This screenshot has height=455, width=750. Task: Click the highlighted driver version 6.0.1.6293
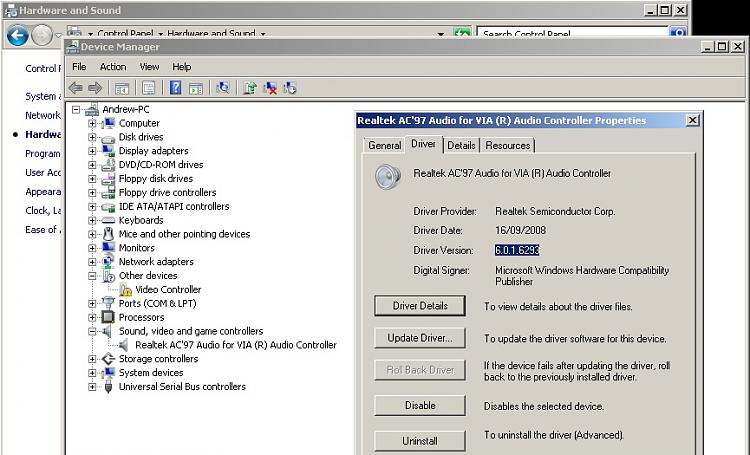[517, 250]
